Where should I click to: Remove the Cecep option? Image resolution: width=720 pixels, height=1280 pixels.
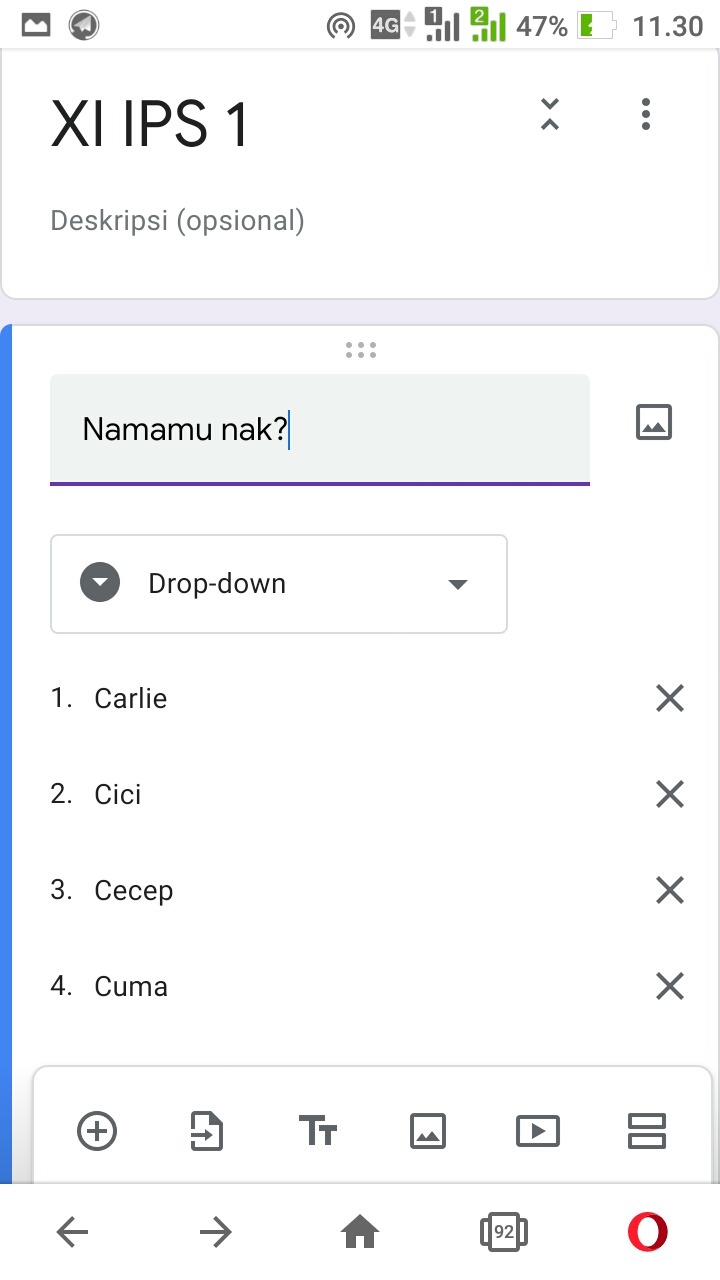click(669, 890)
